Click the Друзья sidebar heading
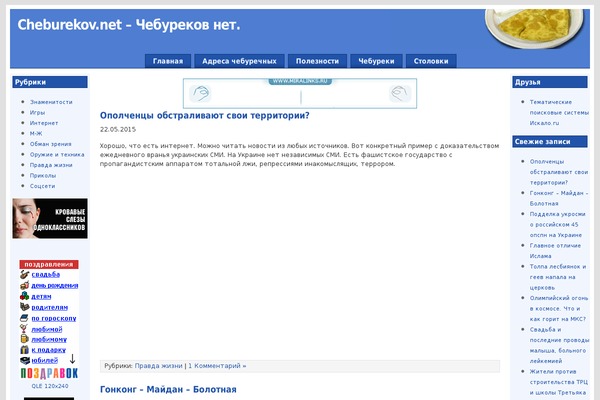600x400 pixels. (550, 82)
